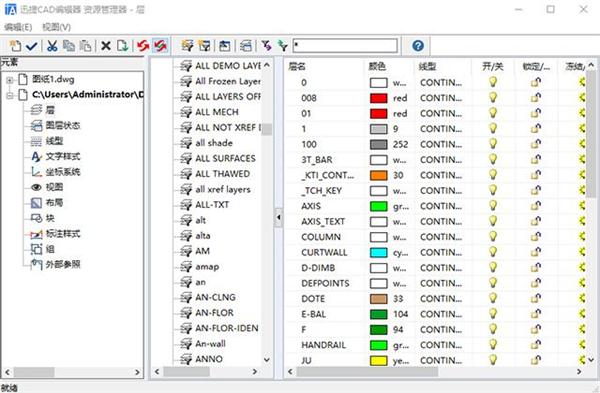Click the filter text input field
The height and width of the screenshot is (393, 600).
(x=345, y=46)
